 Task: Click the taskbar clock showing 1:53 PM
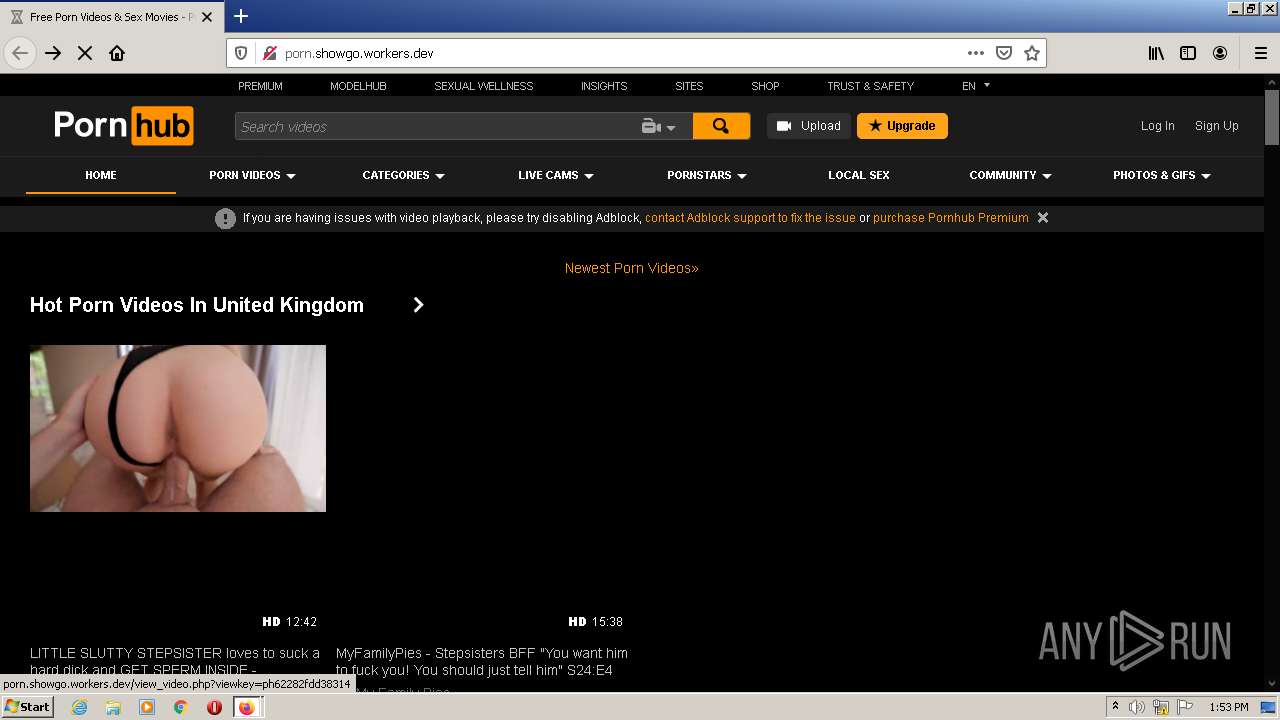1229,707
